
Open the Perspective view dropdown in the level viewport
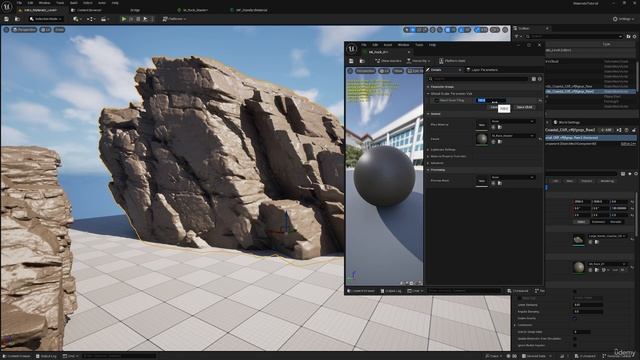[24, 30]
